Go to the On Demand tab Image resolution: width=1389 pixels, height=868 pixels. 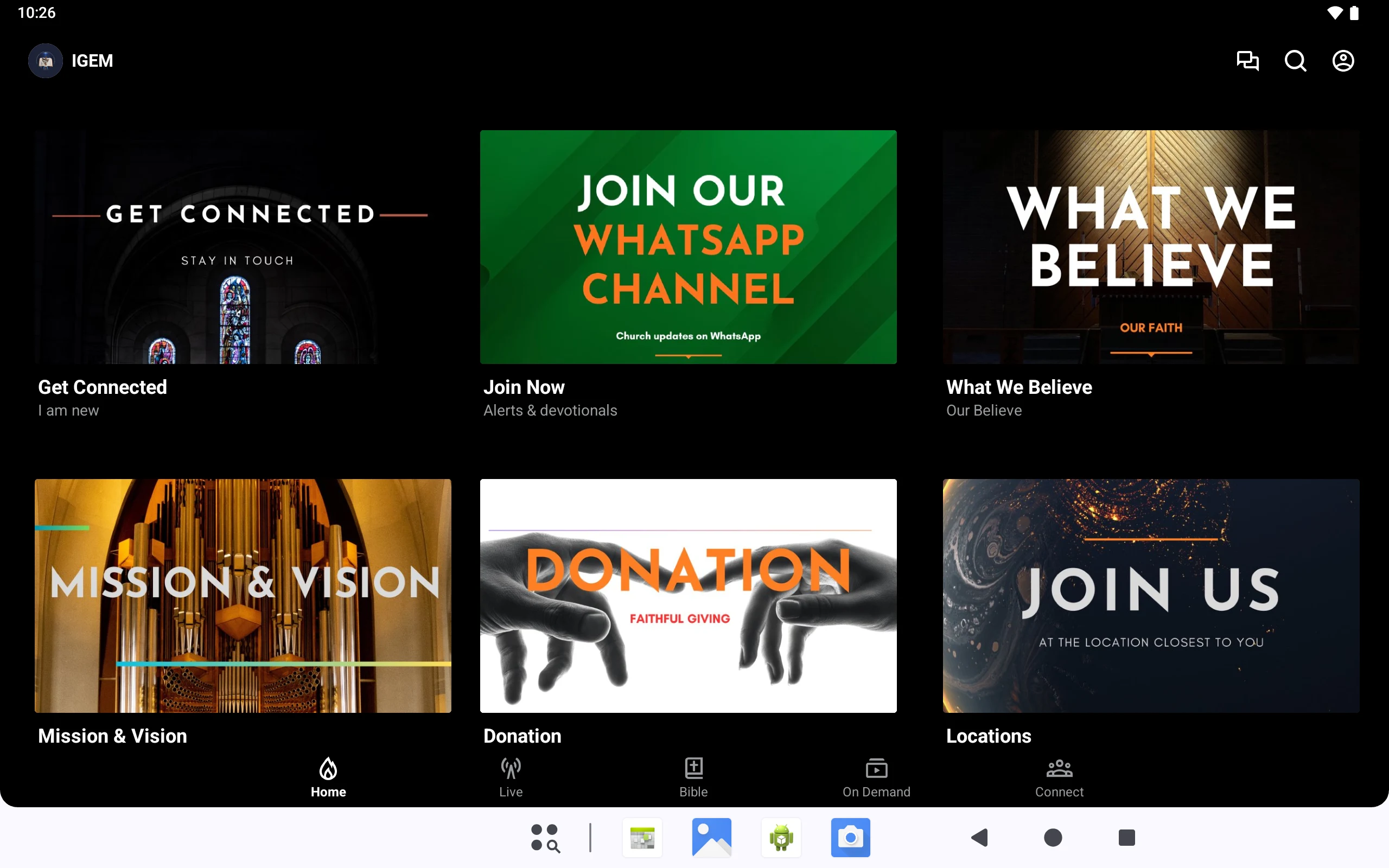(x=876, y=778)
